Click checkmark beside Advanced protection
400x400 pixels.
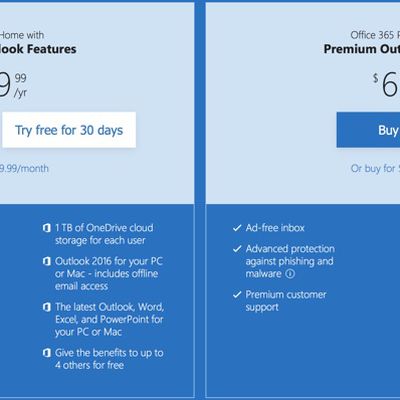(x=237, y=249)
